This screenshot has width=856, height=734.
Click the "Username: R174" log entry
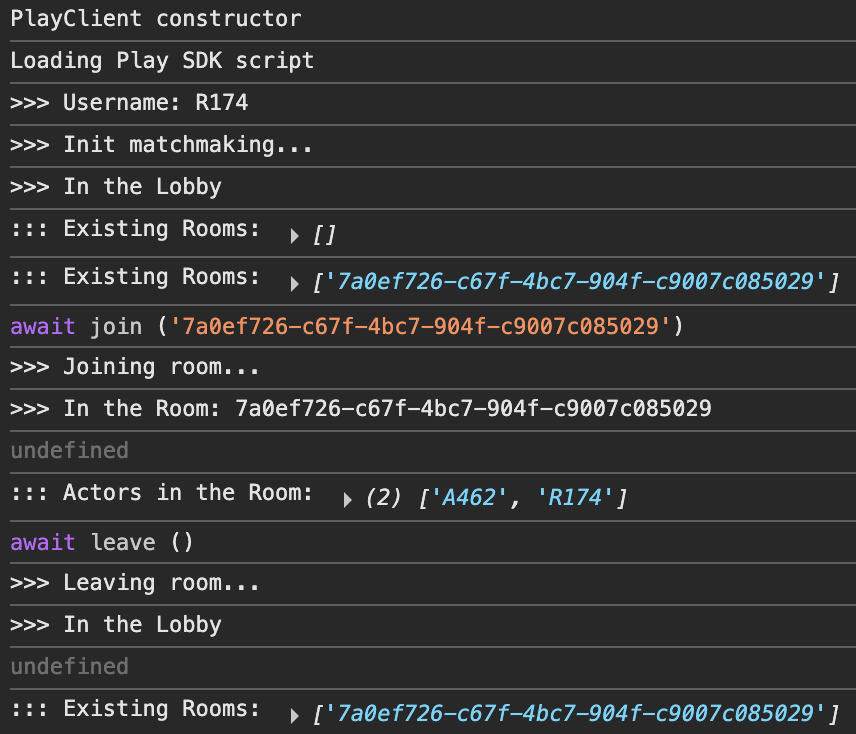coord(129,102)
